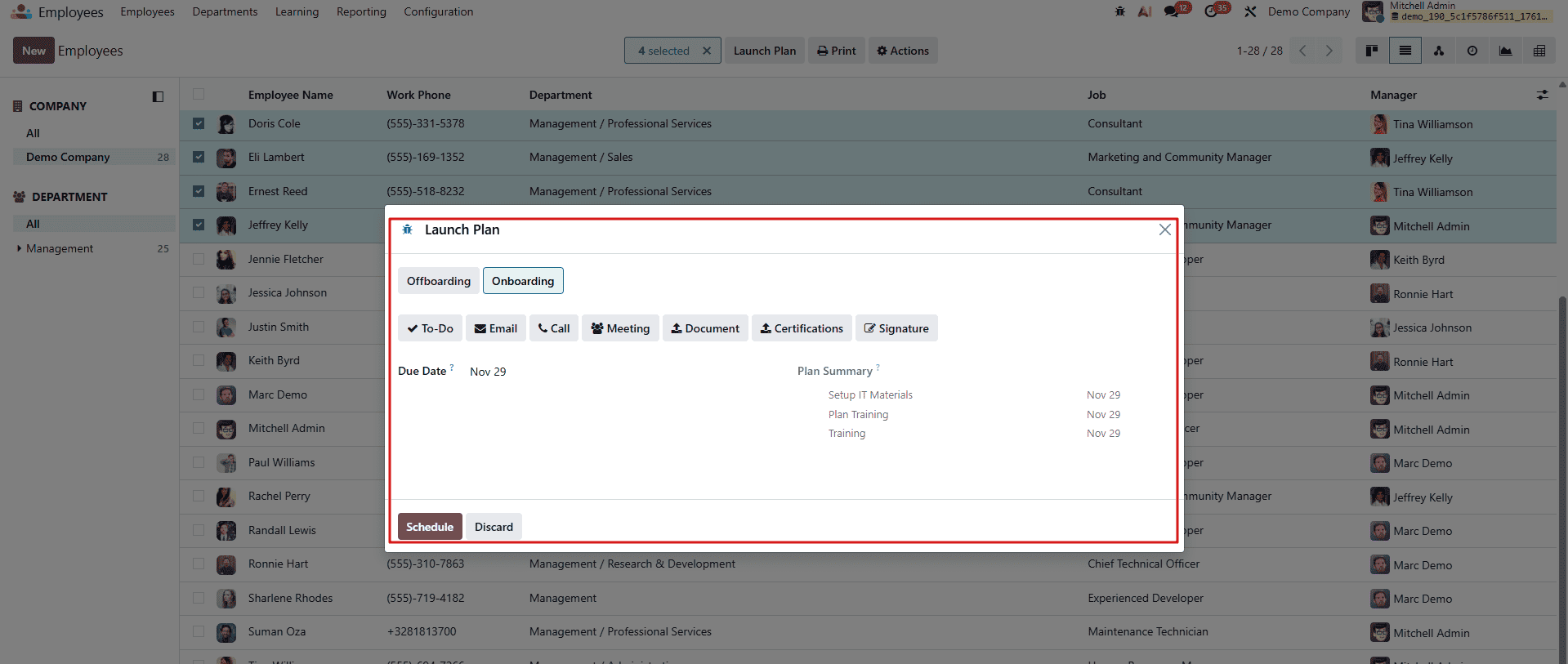1568x664 pixels.
Task: Open Demo Company switcher
Action: [1309, 11]
